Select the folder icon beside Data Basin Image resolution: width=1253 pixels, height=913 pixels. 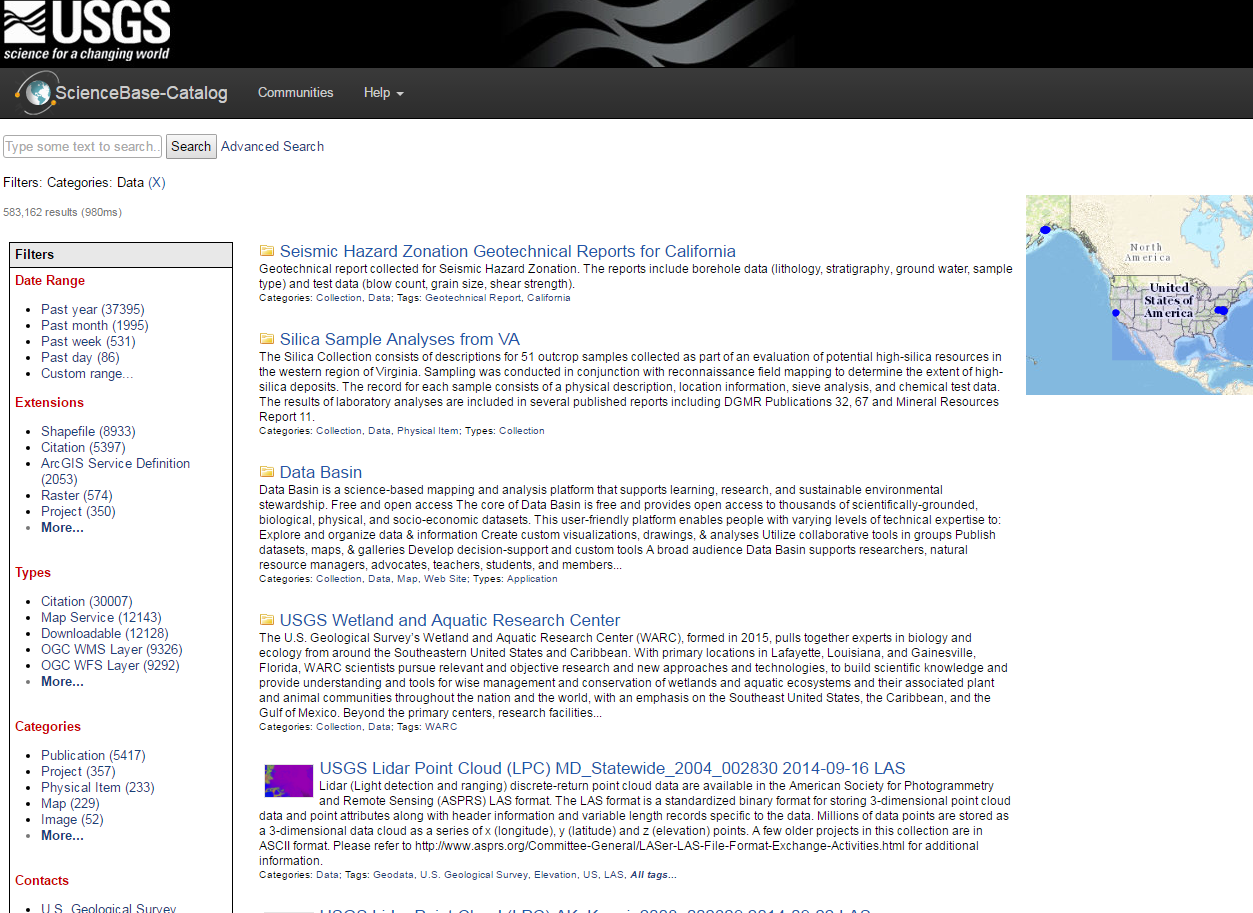pos(267,471)
